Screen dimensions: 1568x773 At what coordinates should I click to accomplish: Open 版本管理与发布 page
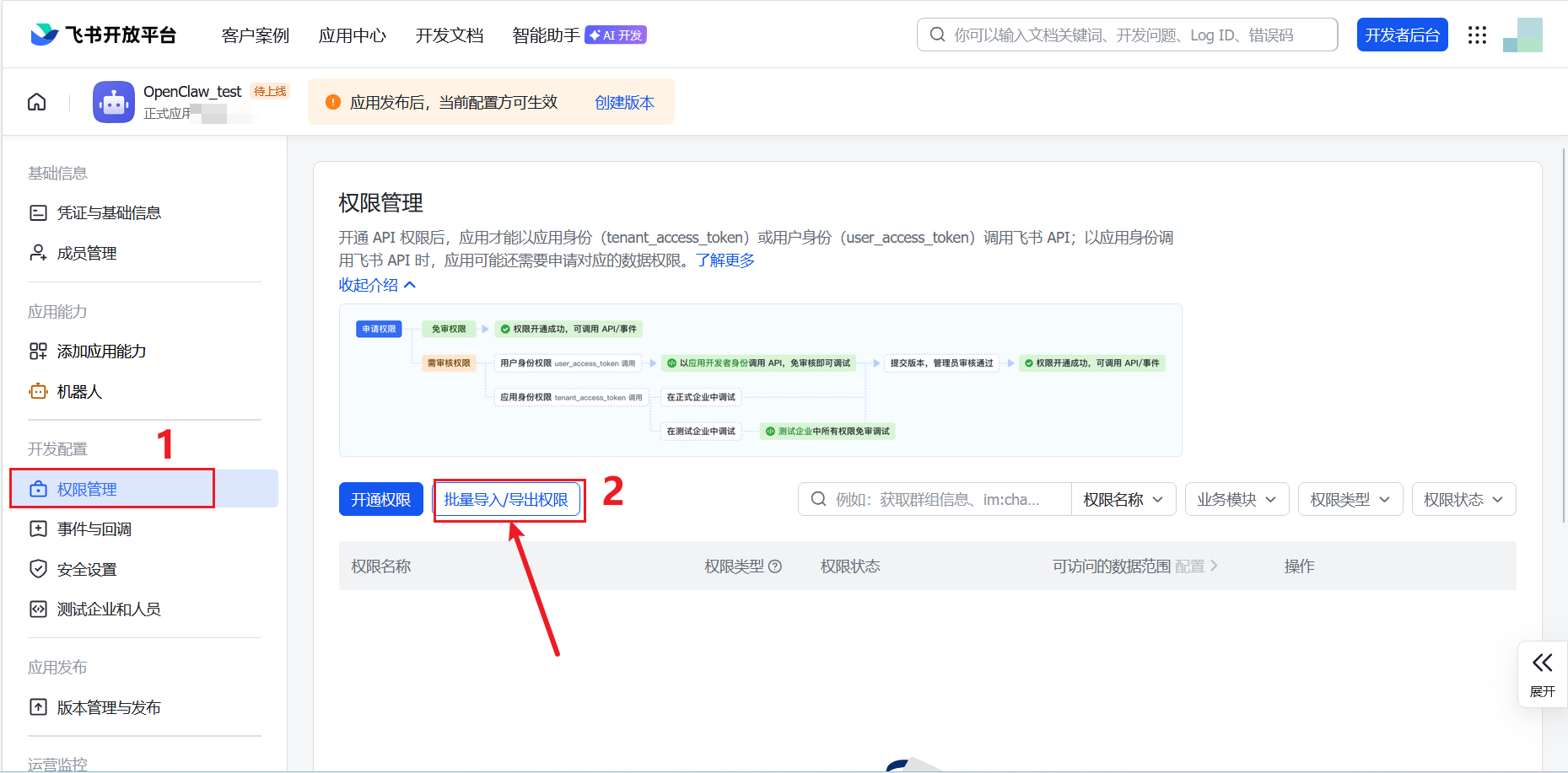coord(108,707)
